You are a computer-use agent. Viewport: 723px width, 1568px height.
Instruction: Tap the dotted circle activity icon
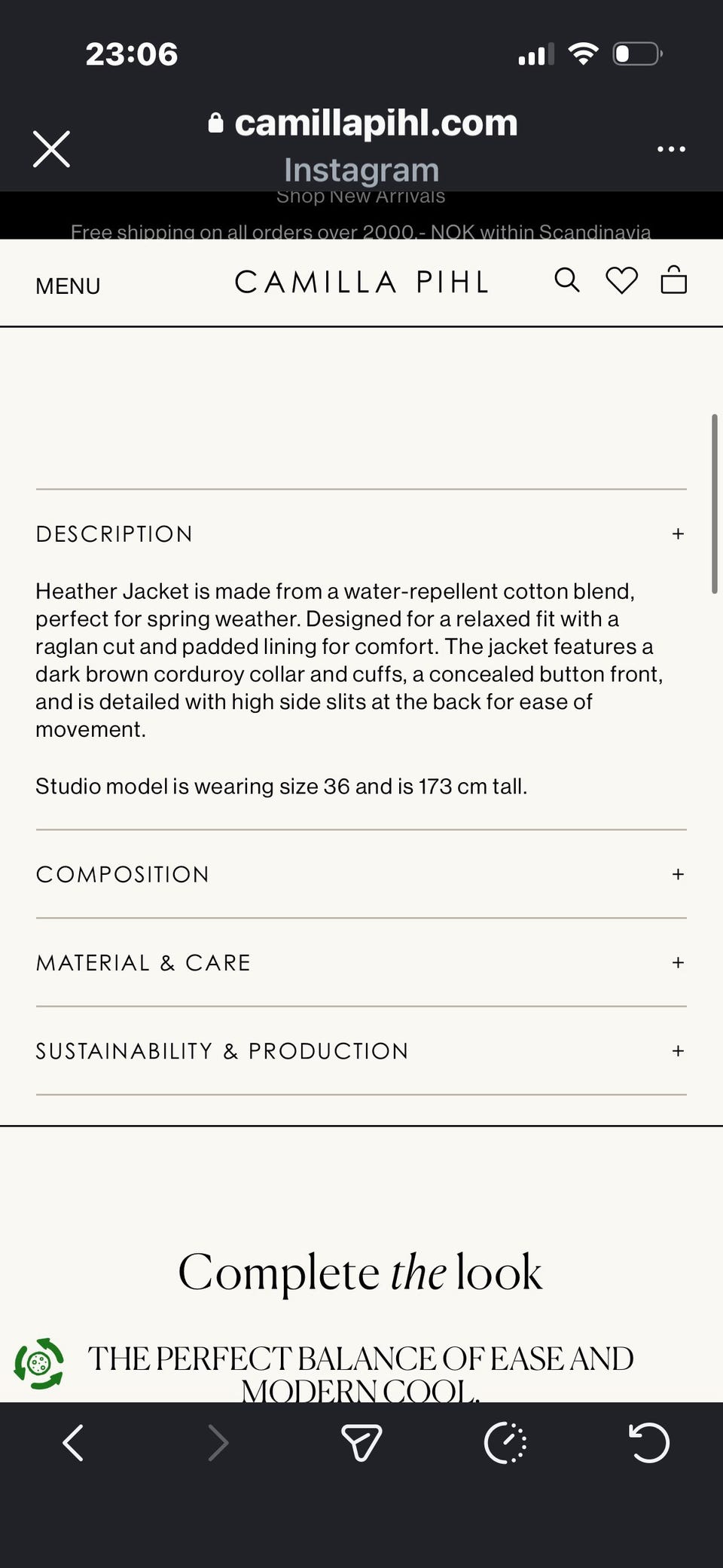[505, 1443]
